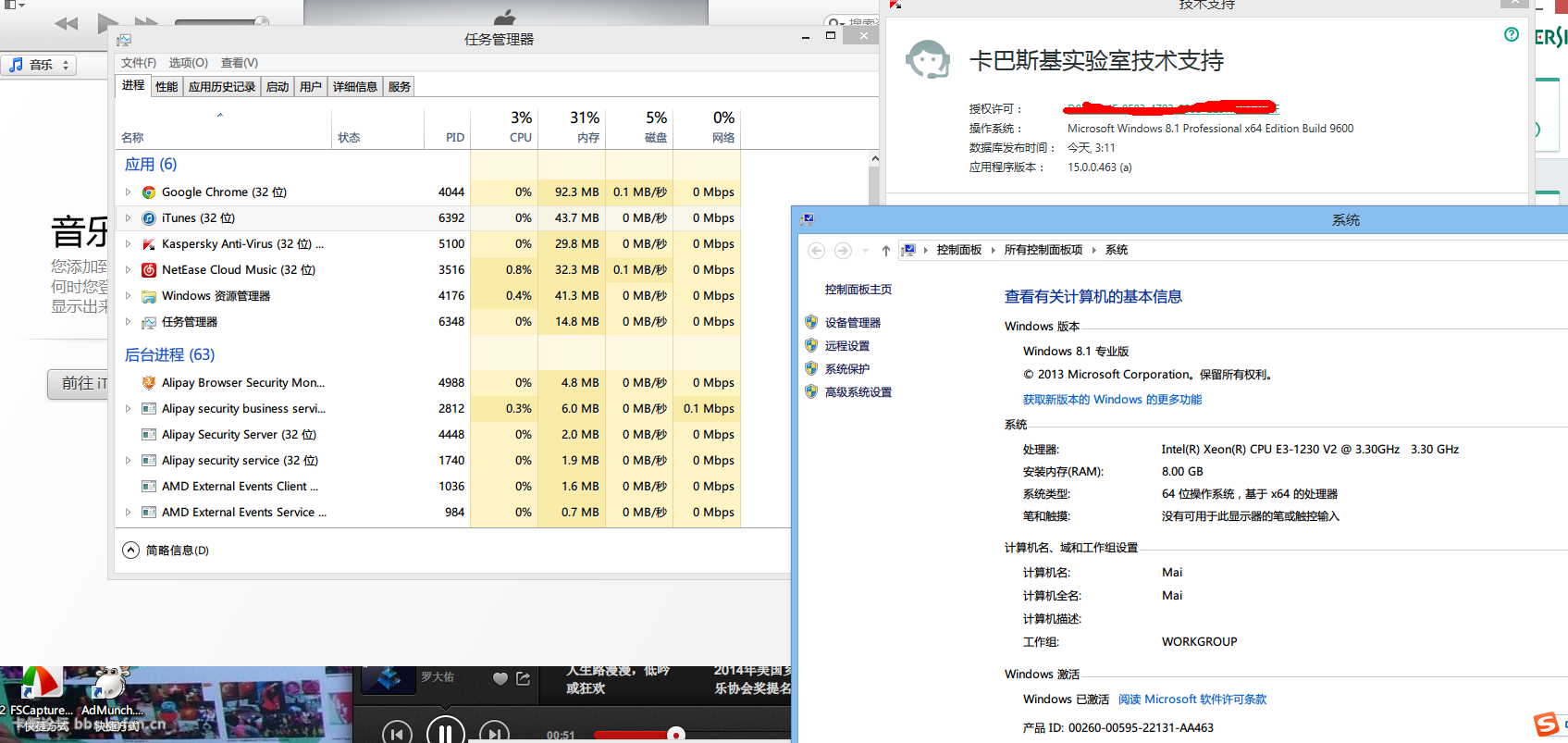This screenshot has width=1568, height=743.
Task: Expand Alipay security business service row
Action: click(x=128, y=409)
